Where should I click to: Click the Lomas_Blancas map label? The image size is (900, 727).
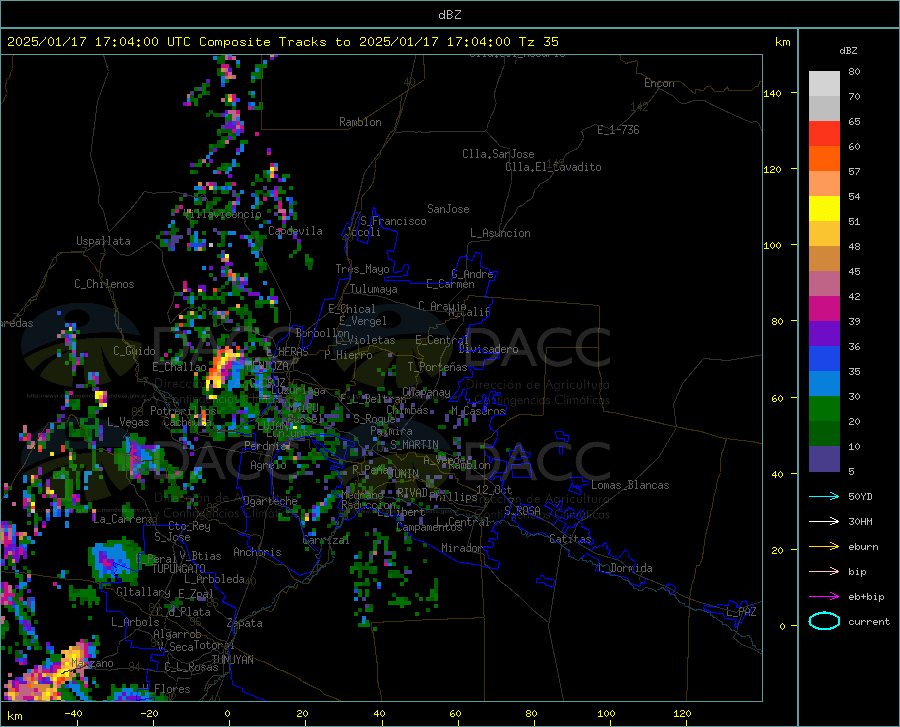pos(630,485)
